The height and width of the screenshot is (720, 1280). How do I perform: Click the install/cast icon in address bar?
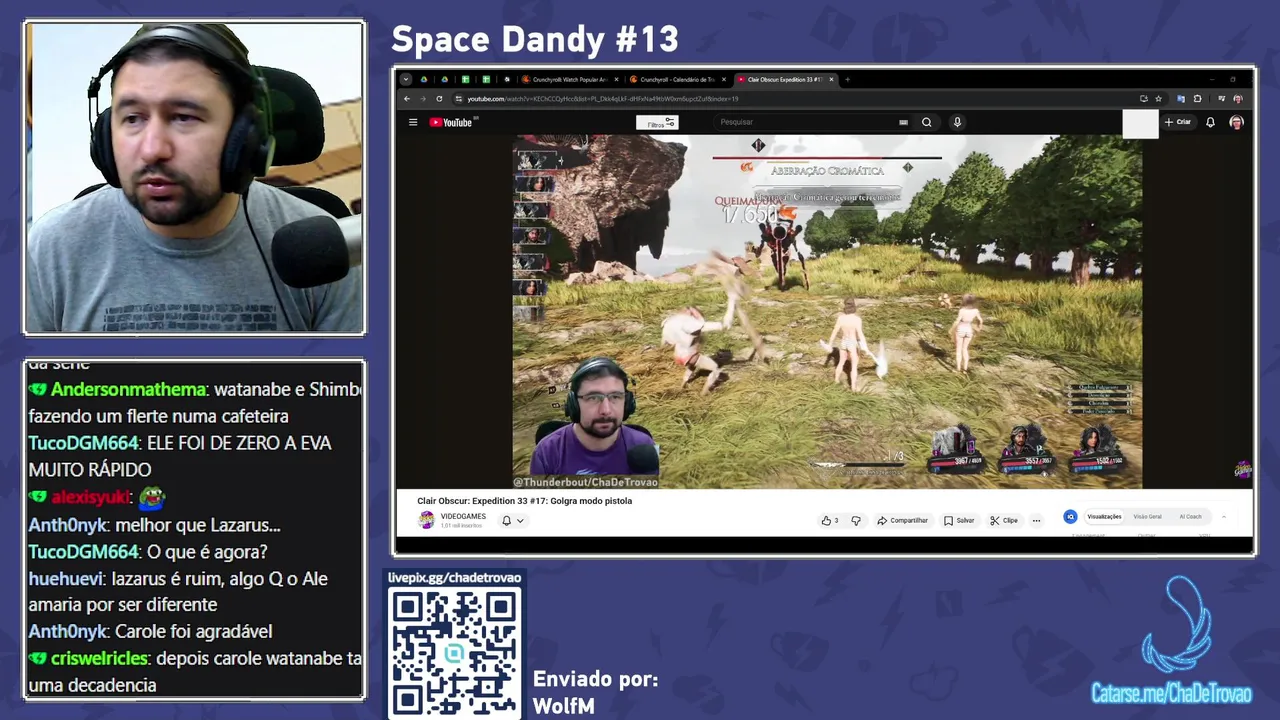point(1143,99)
